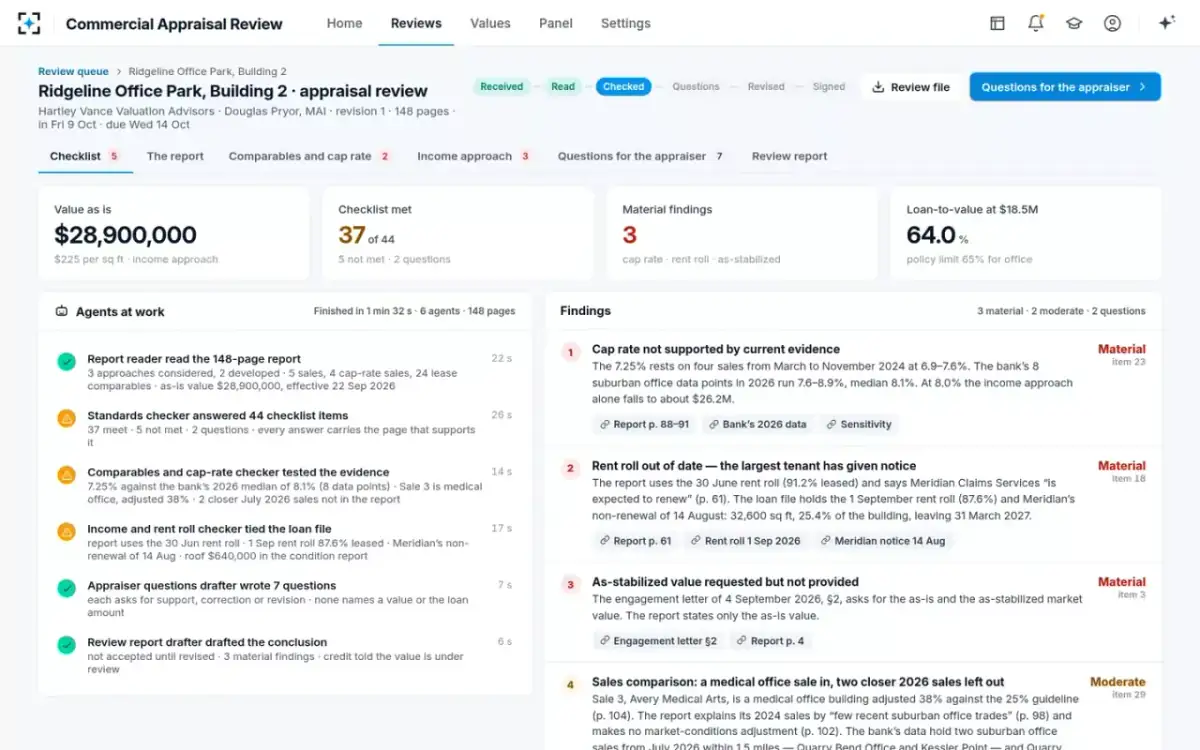
Task: Open notifications bell icon
Action: point(1036,23)
